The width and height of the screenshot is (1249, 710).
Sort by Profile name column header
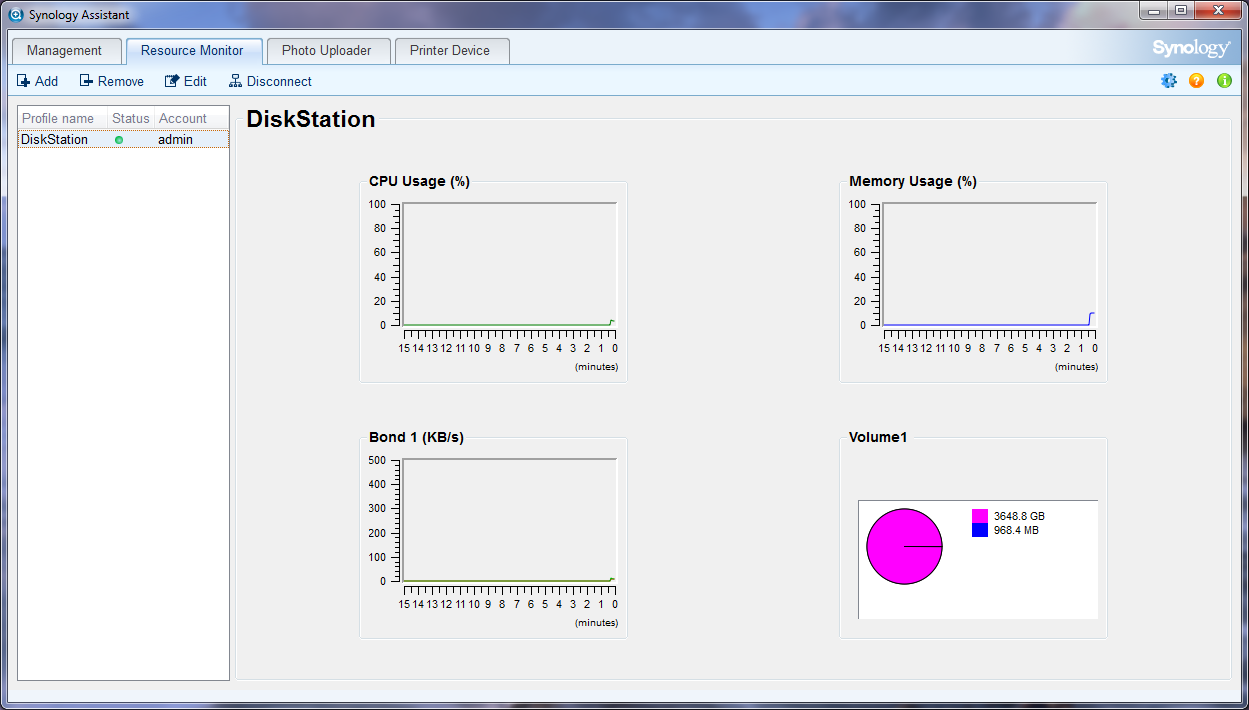(x=63, y=118)
